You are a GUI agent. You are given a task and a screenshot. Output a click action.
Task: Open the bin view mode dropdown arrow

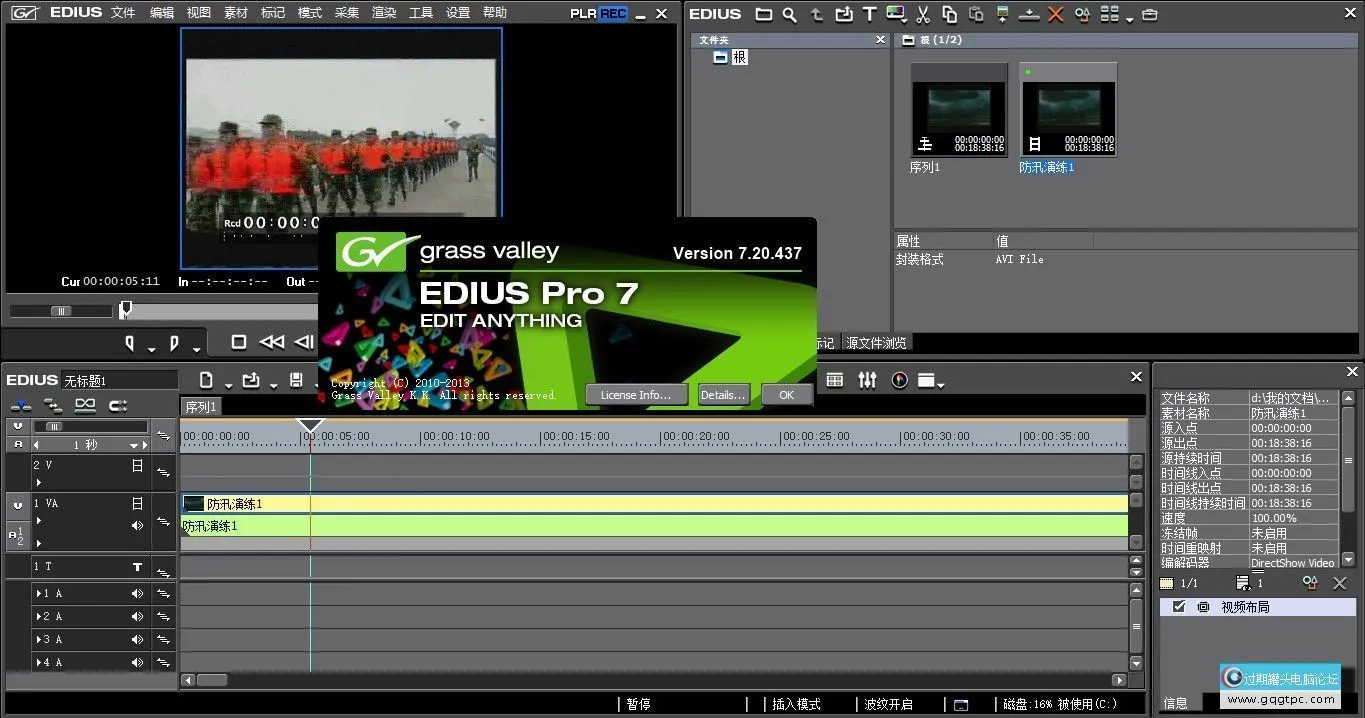1129,19
